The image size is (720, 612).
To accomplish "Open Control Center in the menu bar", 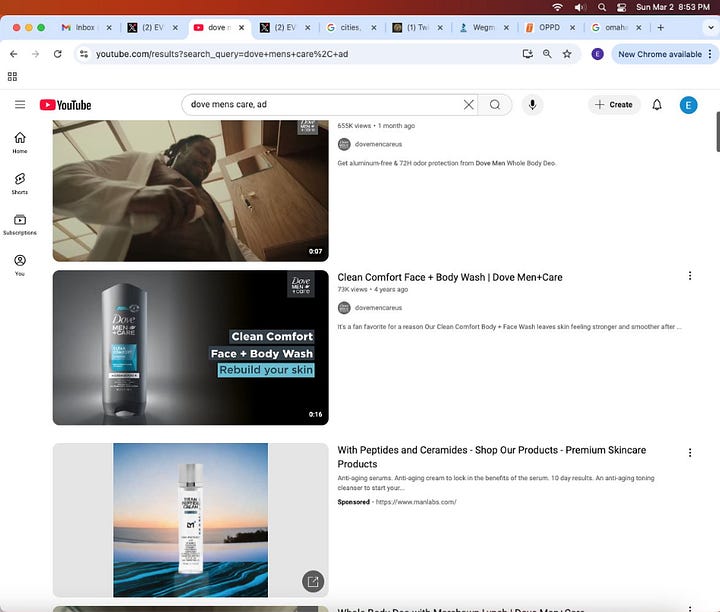I will coord(621,7).
